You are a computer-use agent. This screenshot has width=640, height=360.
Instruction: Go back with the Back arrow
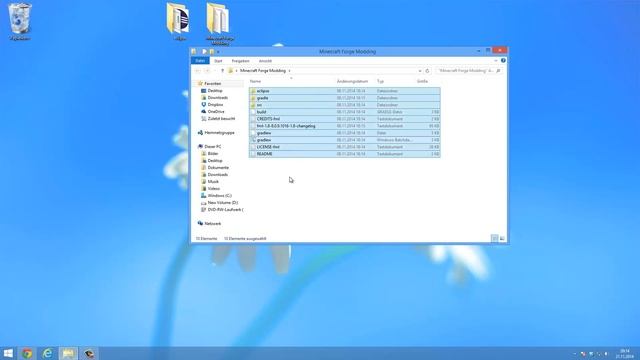(x=198, y=71)
